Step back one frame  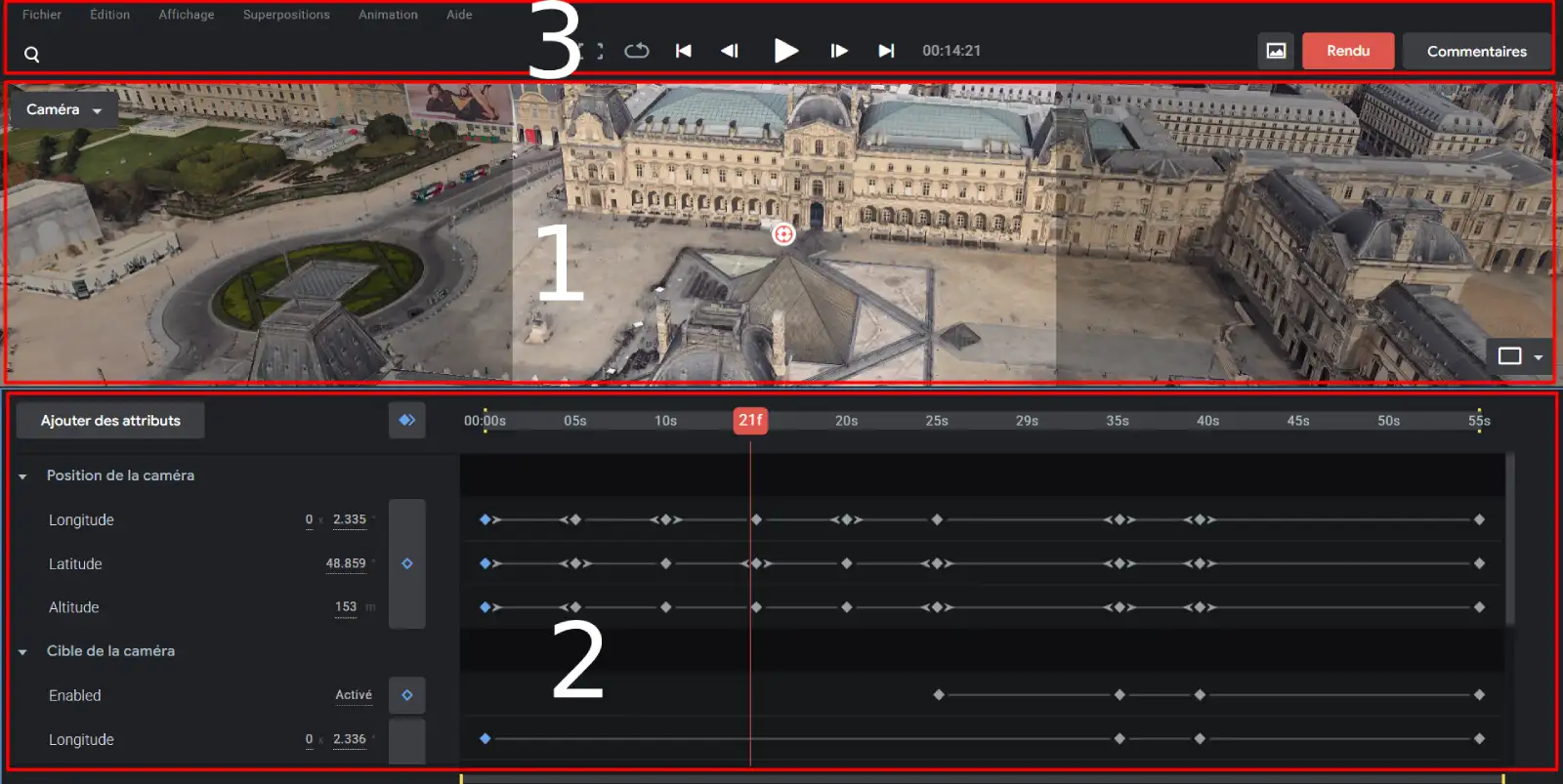(730, 51)
